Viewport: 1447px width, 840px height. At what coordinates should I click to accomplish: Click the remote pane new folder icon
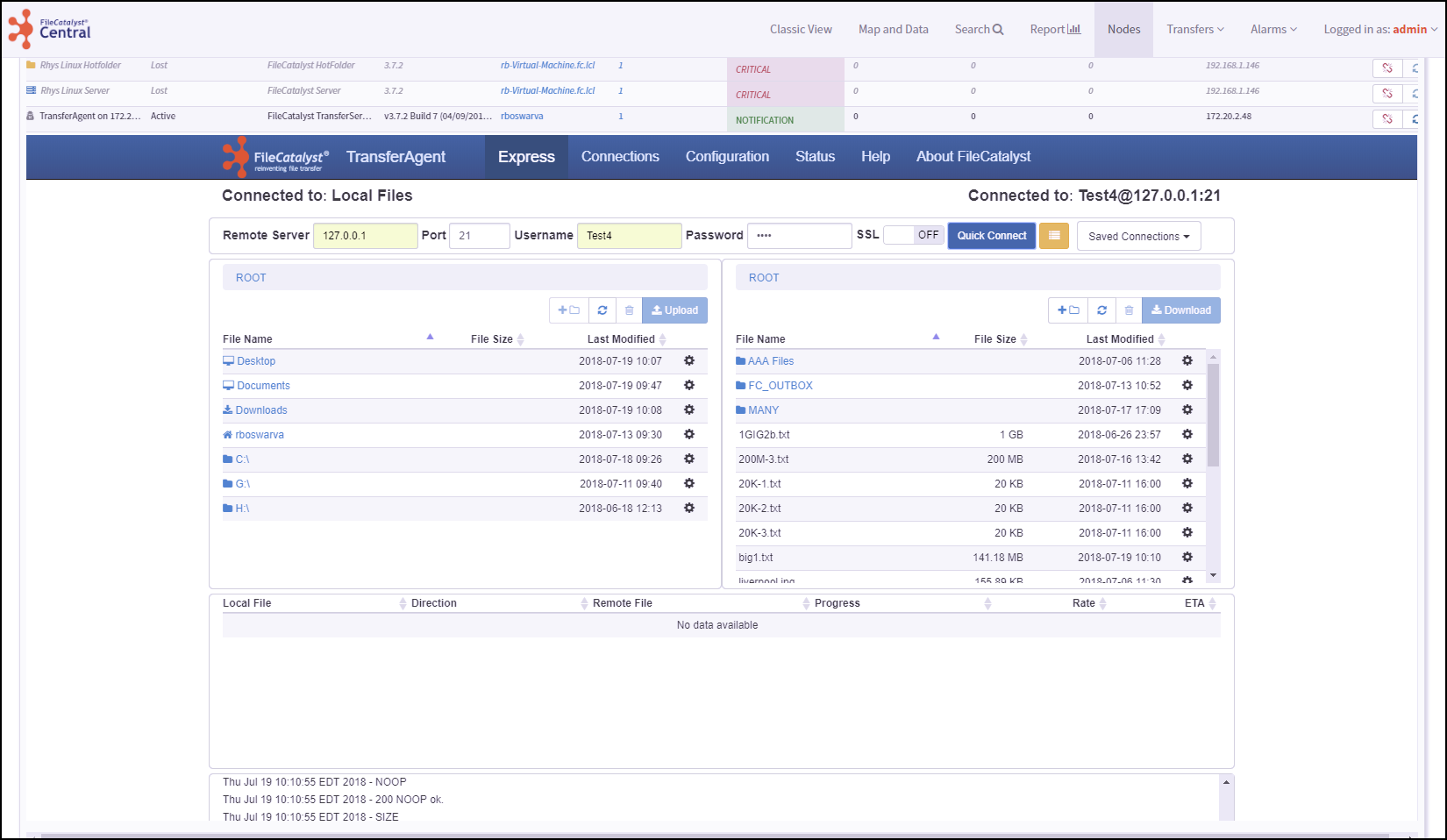click(x=1068, y=310)
